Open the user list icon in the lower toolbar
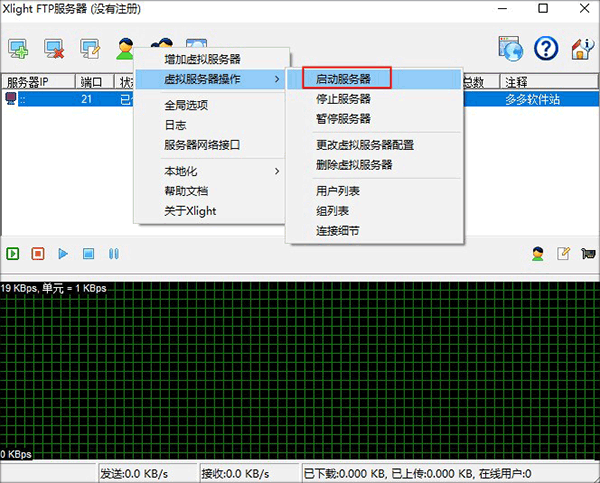The image size is (600, 483). coord(538,253)
